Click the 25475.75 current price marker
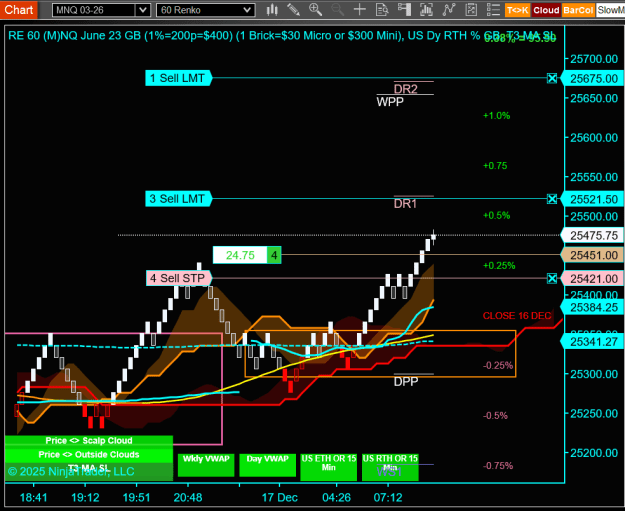 [592, 236]
